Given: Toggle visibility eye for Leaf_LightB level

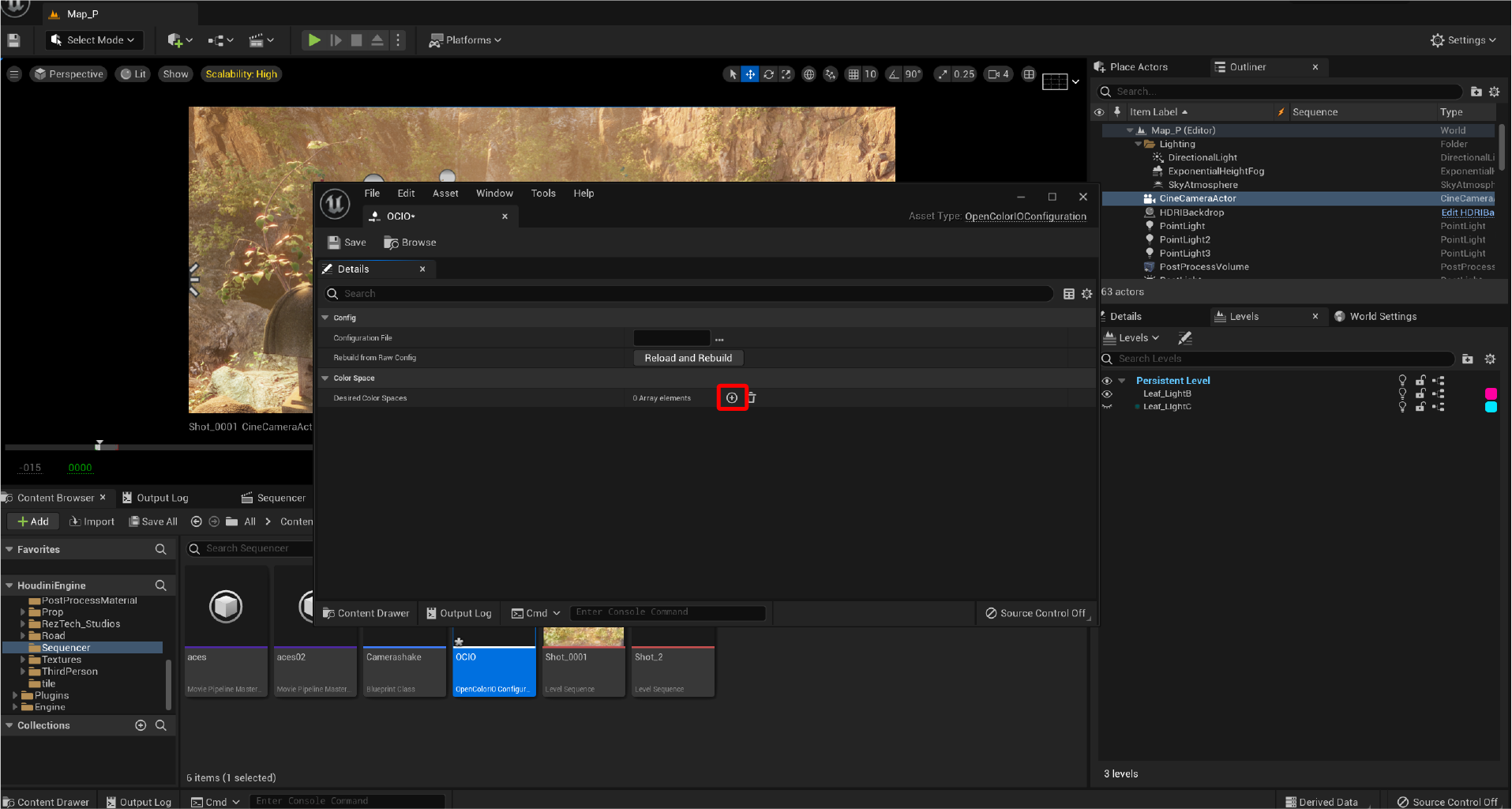Looking at the screenshot, I should click(1108, 393).
